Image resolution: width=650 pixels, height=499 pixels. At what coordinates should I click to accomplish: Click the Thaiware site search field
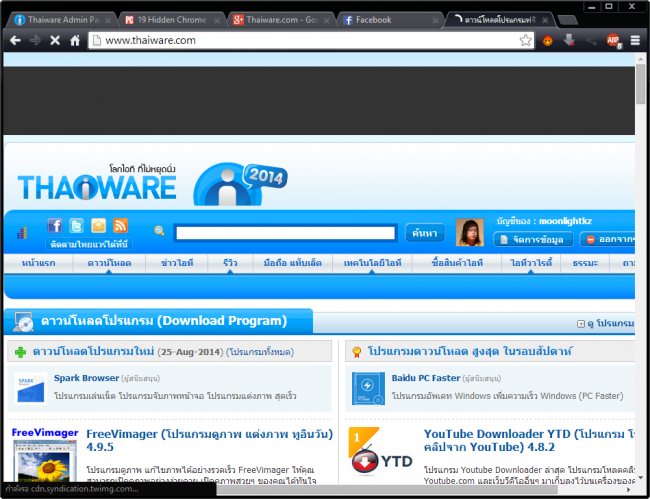tap(285, 233)
